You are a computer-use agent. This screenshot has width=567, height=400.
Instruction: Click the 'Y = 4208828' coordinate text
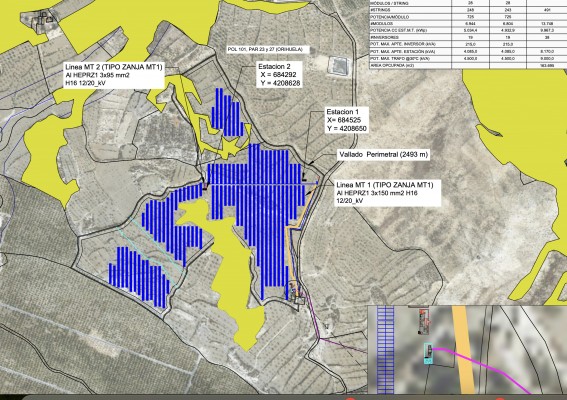pos(280,83)
